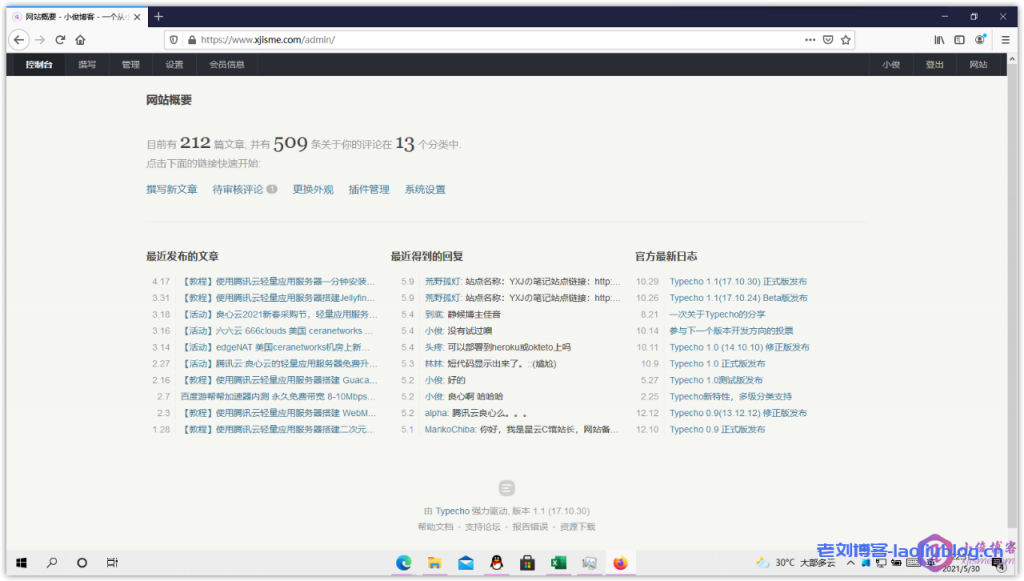Toggle the sidebar view icon in Firefox
Viewport: 1024px width, 581px height.
click(x=959, y=40)
